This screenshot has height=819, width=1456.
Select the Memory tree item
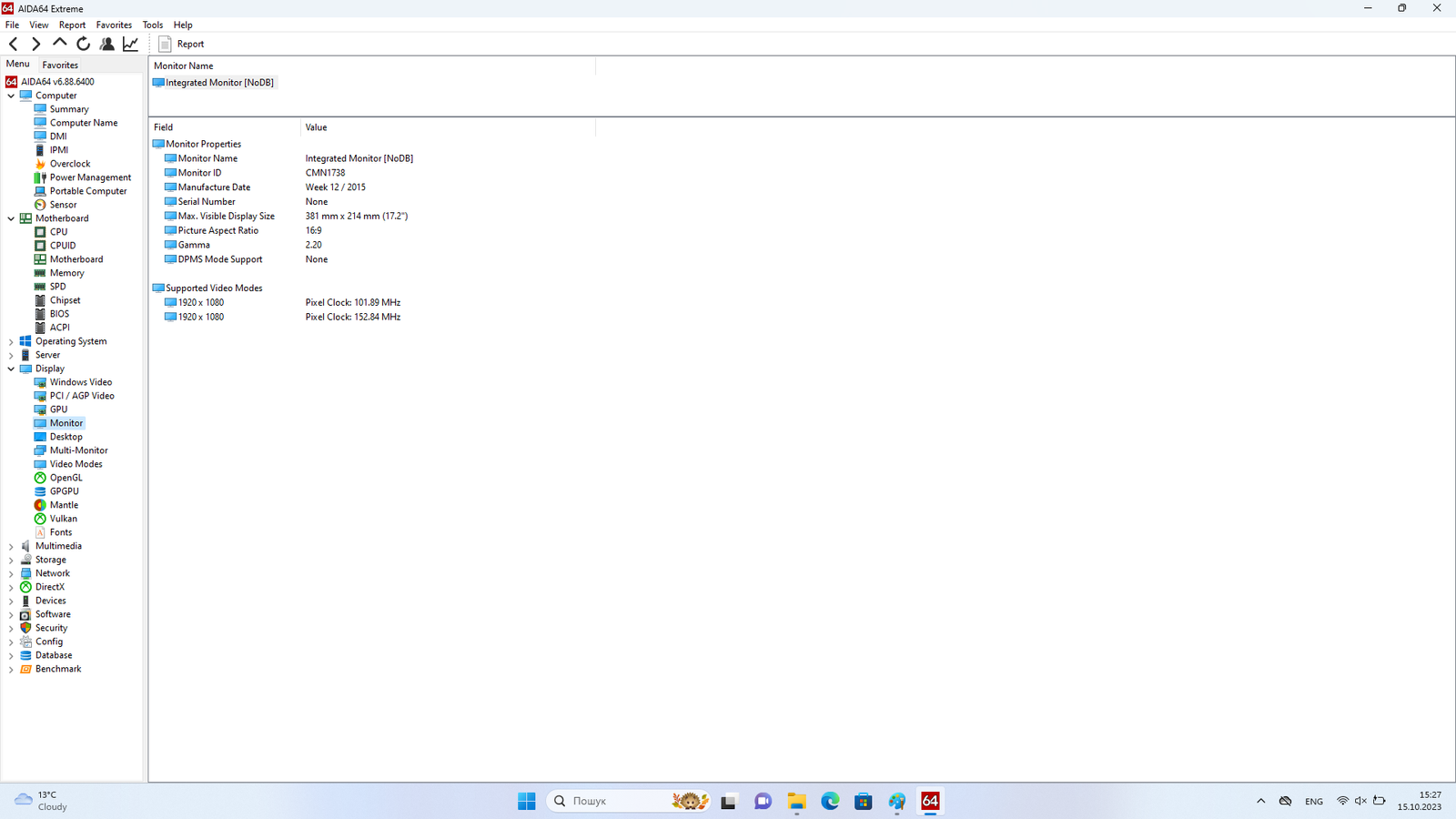(x=59, y=273)
